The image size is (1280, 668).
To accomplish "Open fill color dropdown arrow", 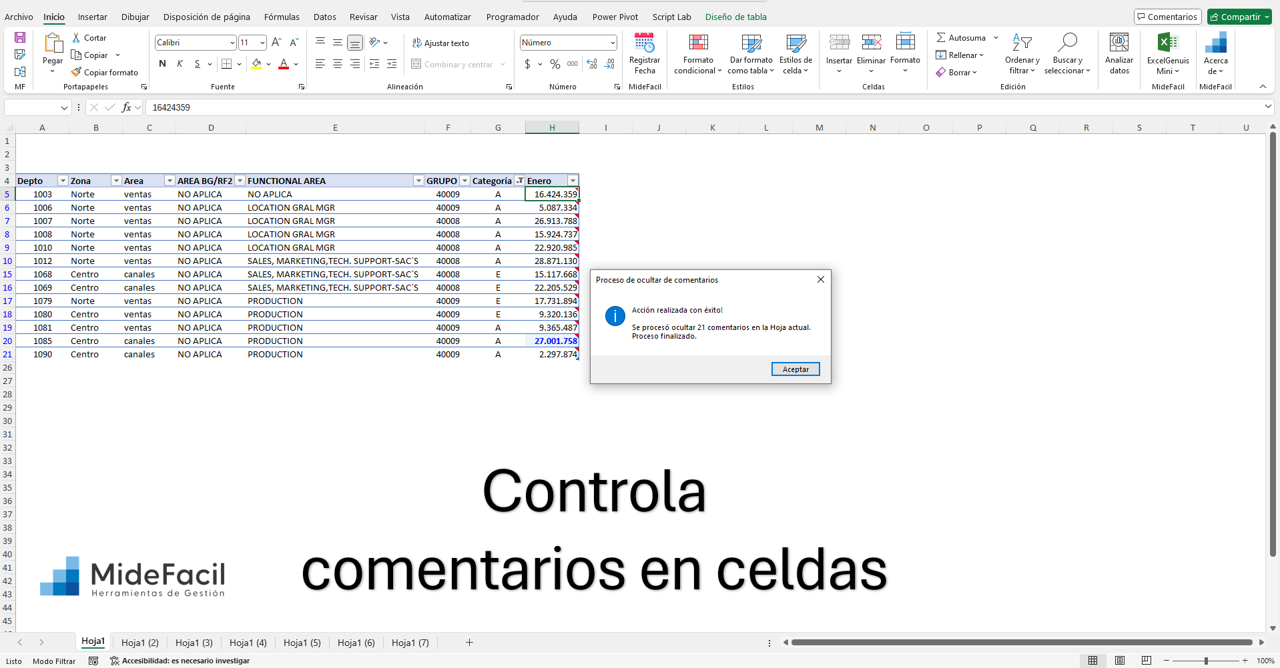I will pyautogui.click(x=268, y=64).
